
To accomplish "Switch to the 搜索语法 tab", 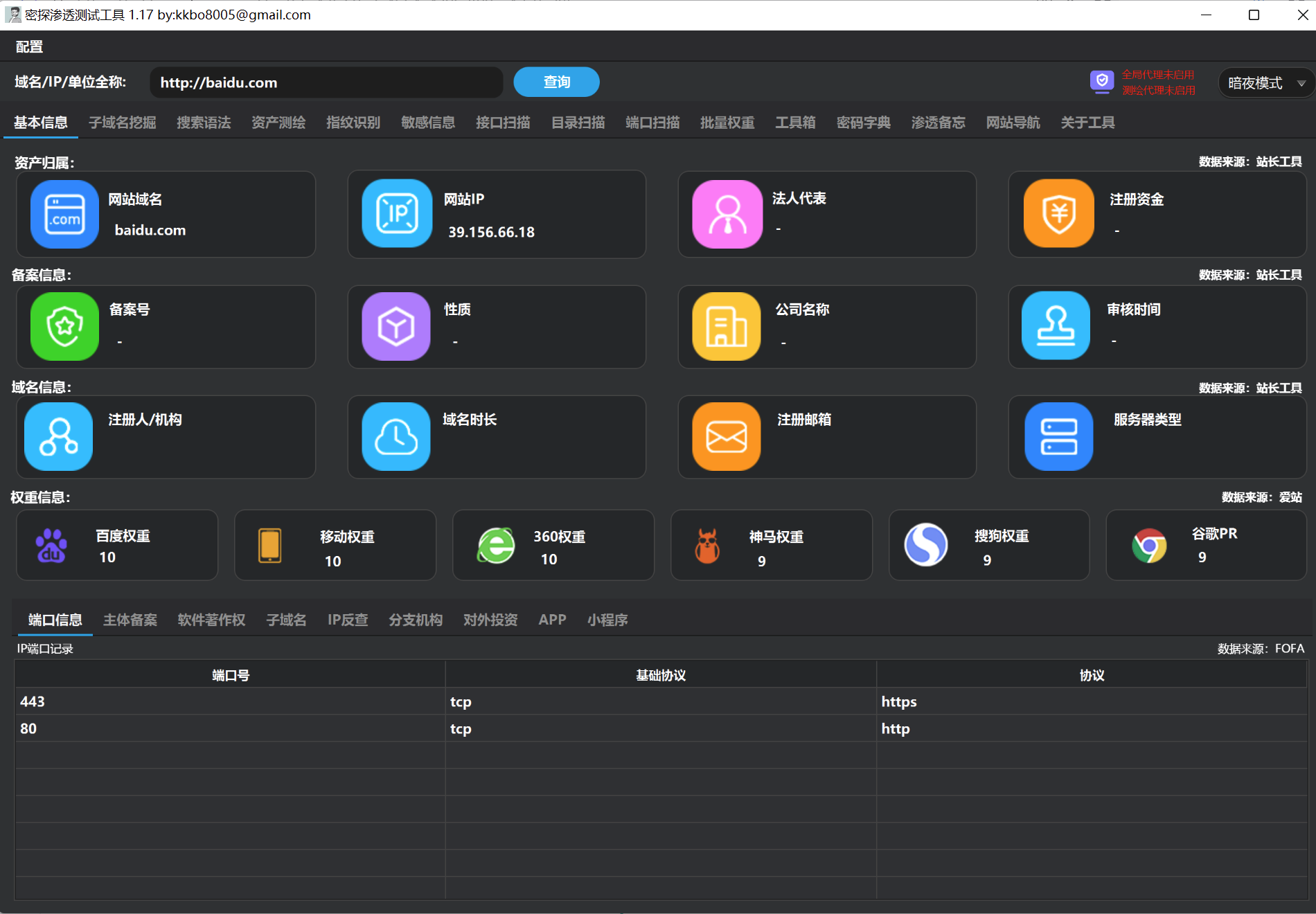I will [x=204, y=123].
